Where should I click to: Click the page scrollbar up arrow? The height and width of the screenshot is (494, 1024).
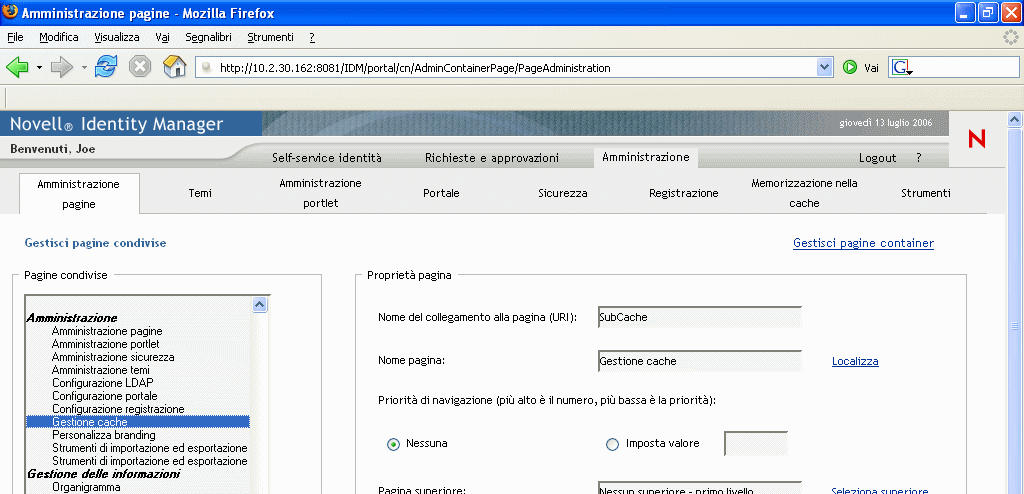(x=1015, y=119)
